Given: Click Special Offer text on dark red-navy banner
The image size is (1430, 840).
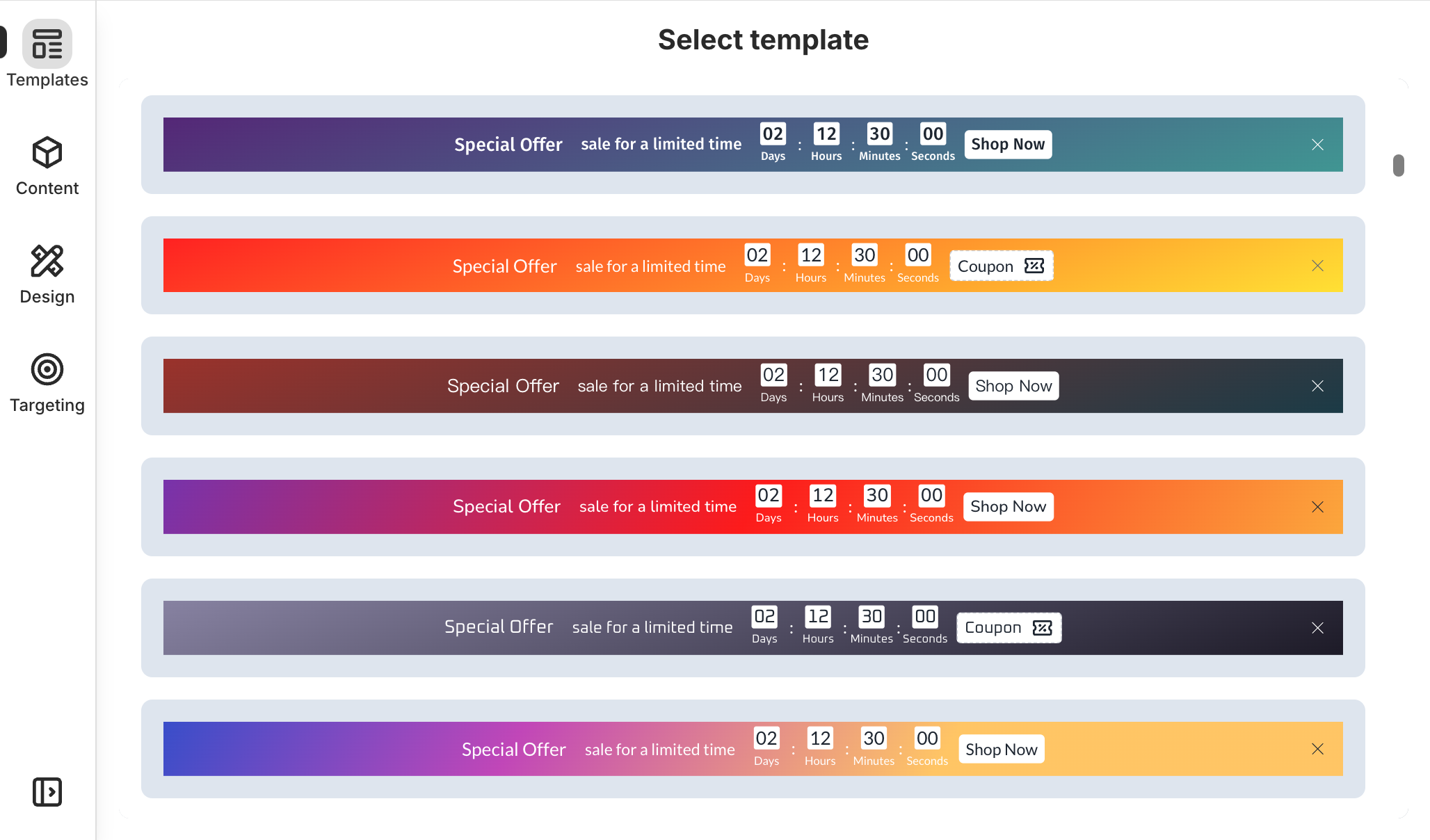Looking at the screenshot, I should 503,386.
